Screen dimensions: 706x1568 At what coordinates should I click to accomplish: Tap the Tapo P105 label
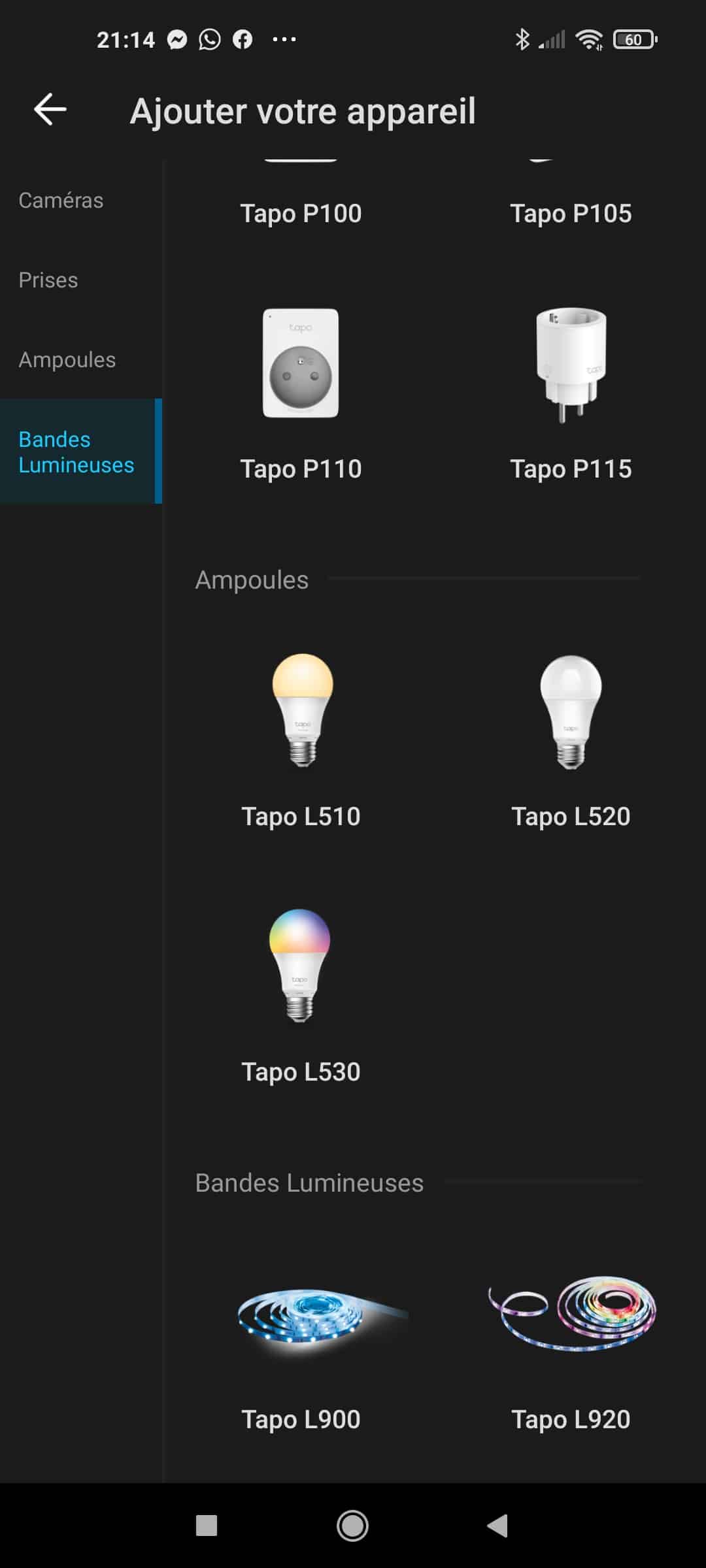click(x=571, y=214)
